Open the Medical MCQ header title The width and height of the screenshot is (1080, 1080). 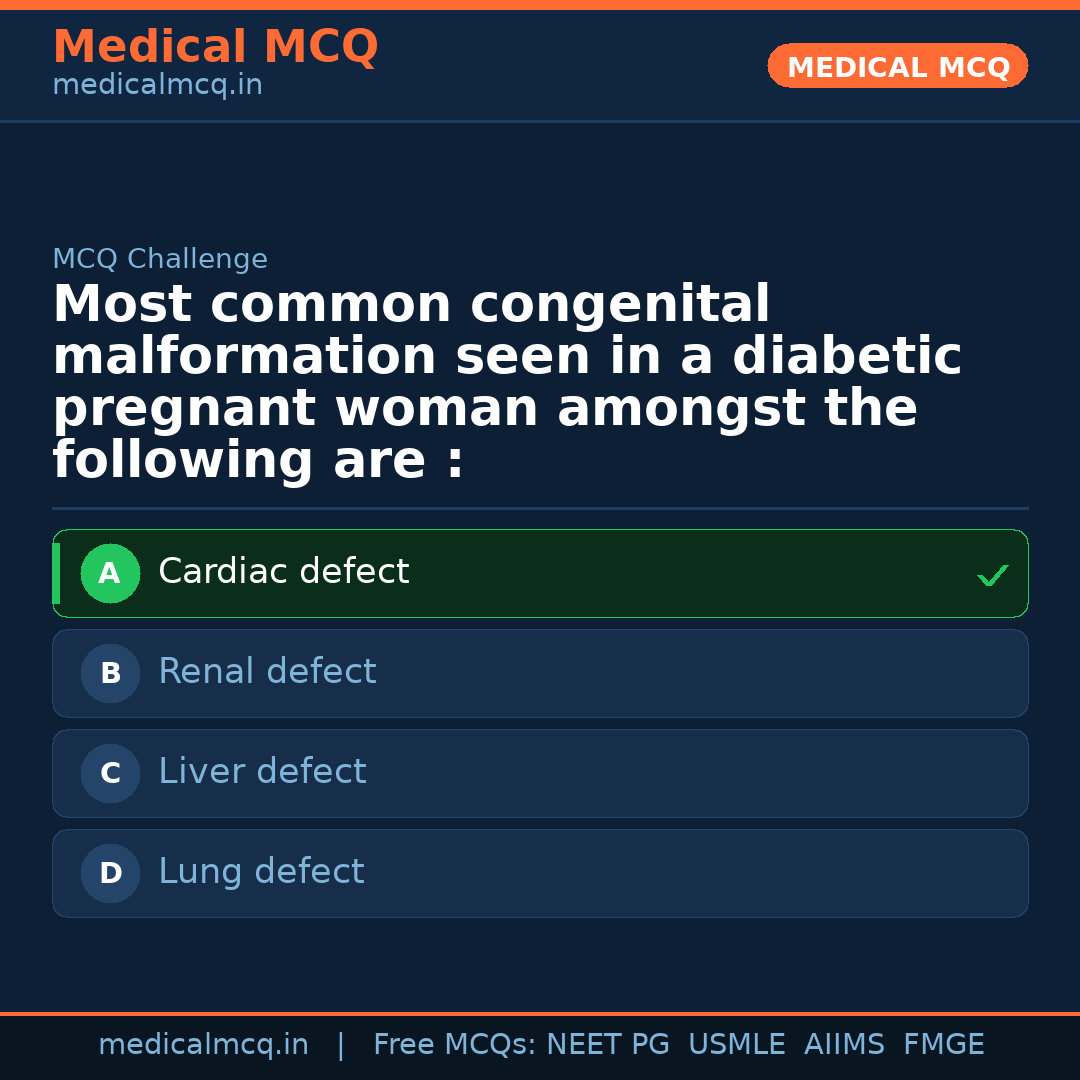(x=215, y=47)
